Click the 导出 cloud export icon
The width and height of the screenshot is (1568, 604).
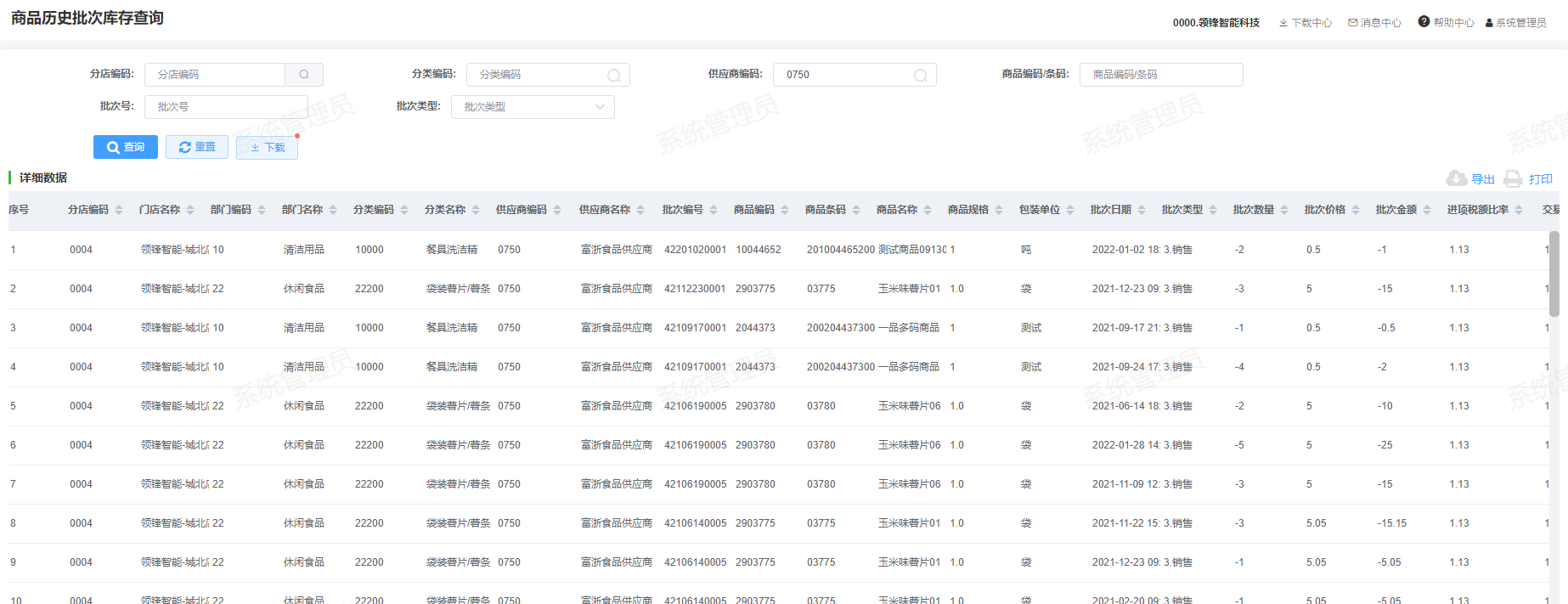click(x=1457, y=178)
